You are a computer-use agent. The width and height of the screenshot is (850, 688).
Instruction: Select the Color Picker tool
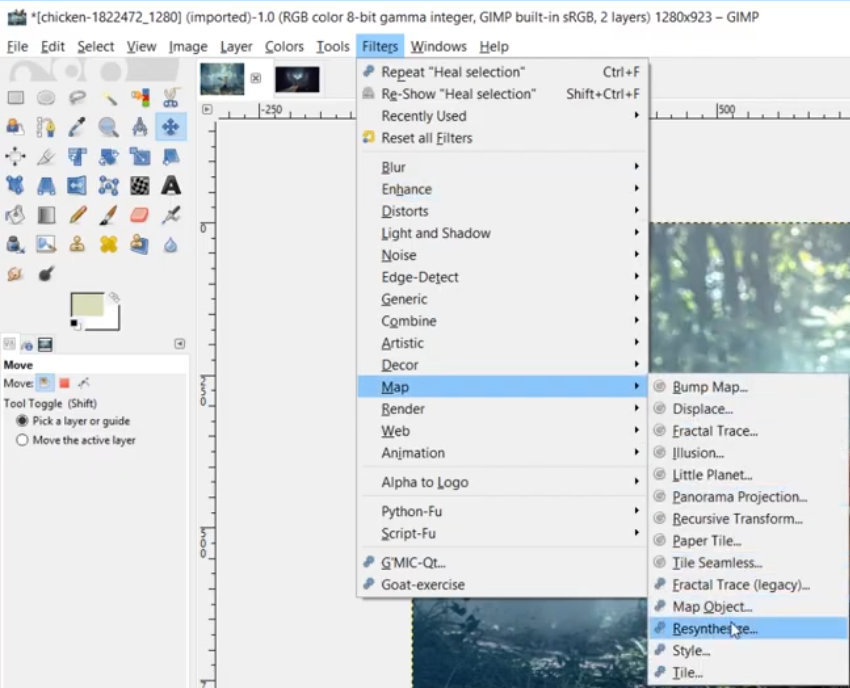[x=77, y=127]
